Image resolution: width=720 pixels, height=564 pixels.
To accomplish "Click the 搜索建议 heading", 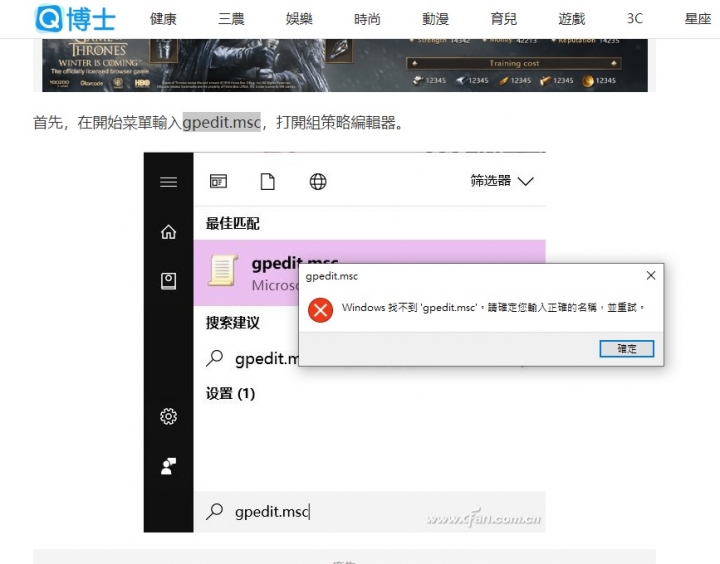I will tap(232, 323).
